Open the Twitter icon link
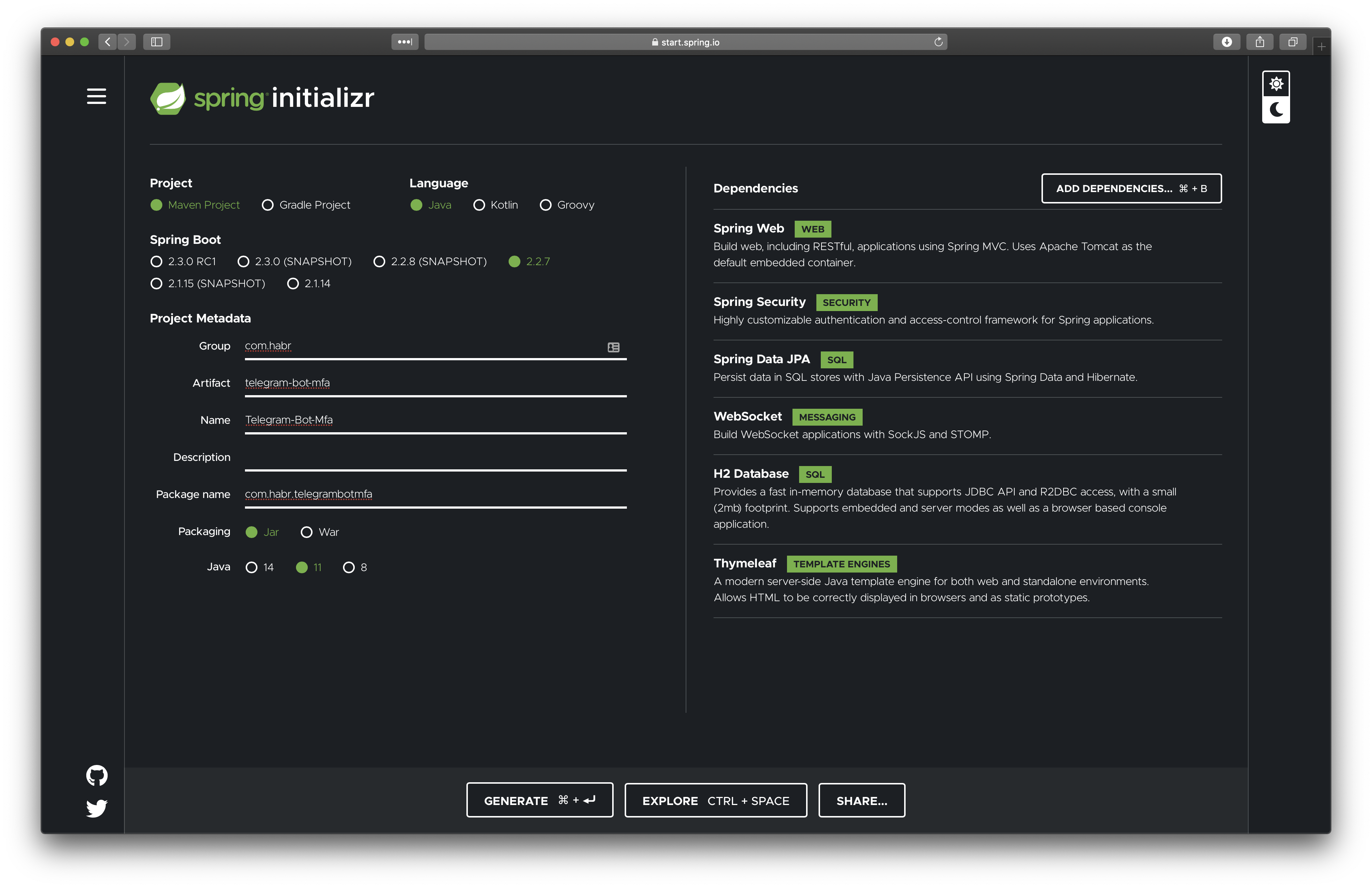The height and width of the screenshot is (888, 1372). [97, 808]
